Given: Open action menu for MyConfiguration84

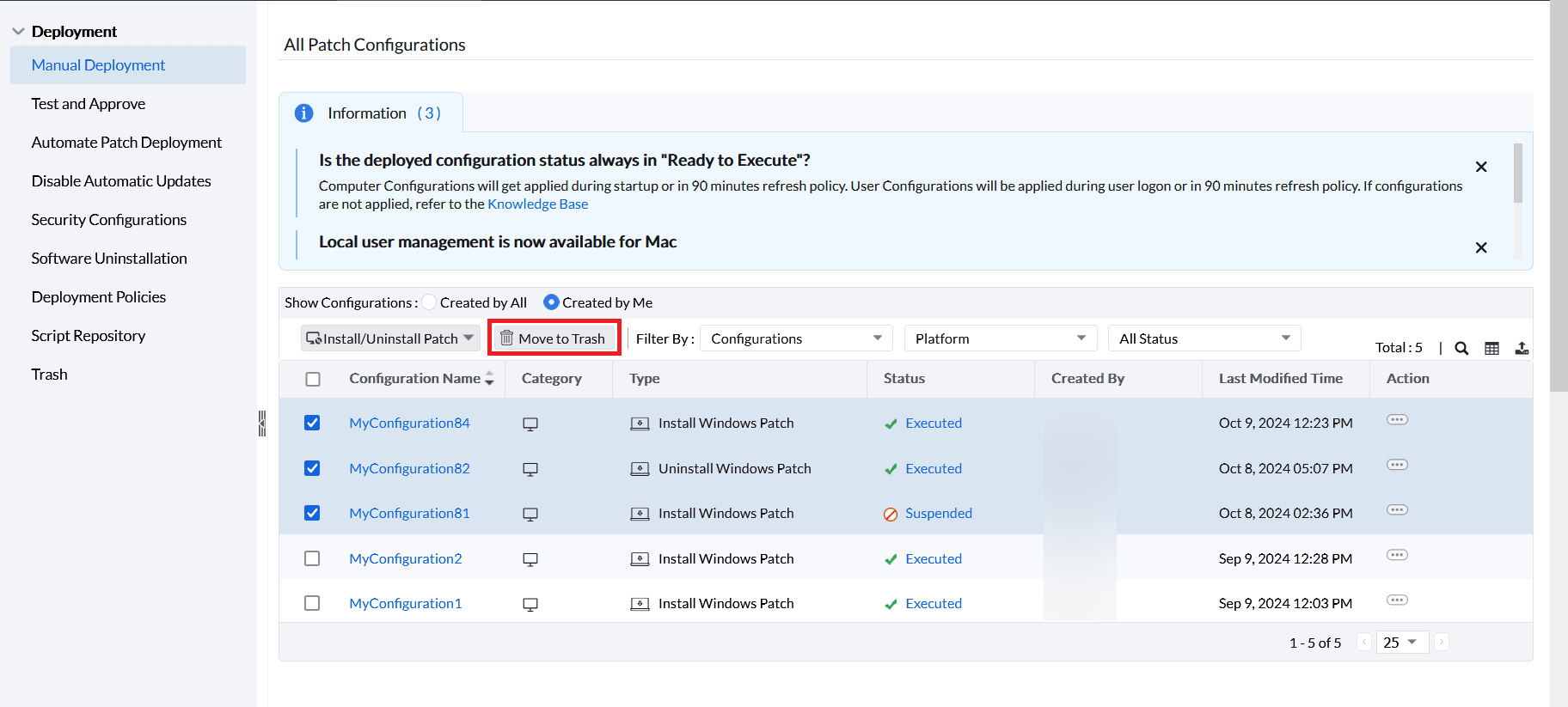Looking at the screenshot, I should (x=1397, y=420).
